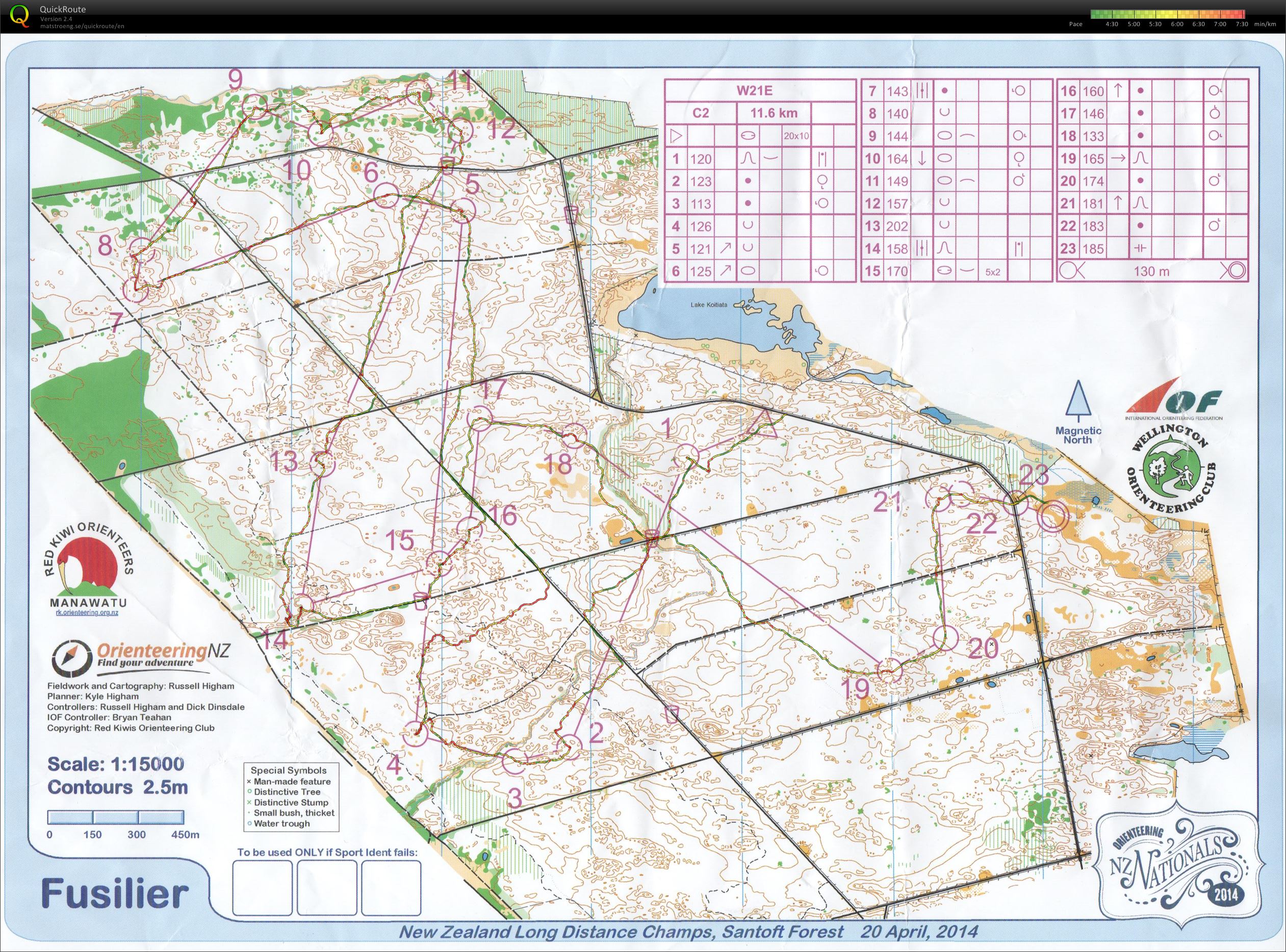Click the 'W21E' course class cell
The image size is (1286, 952).
pyautogui.click(x=760, y=90)
